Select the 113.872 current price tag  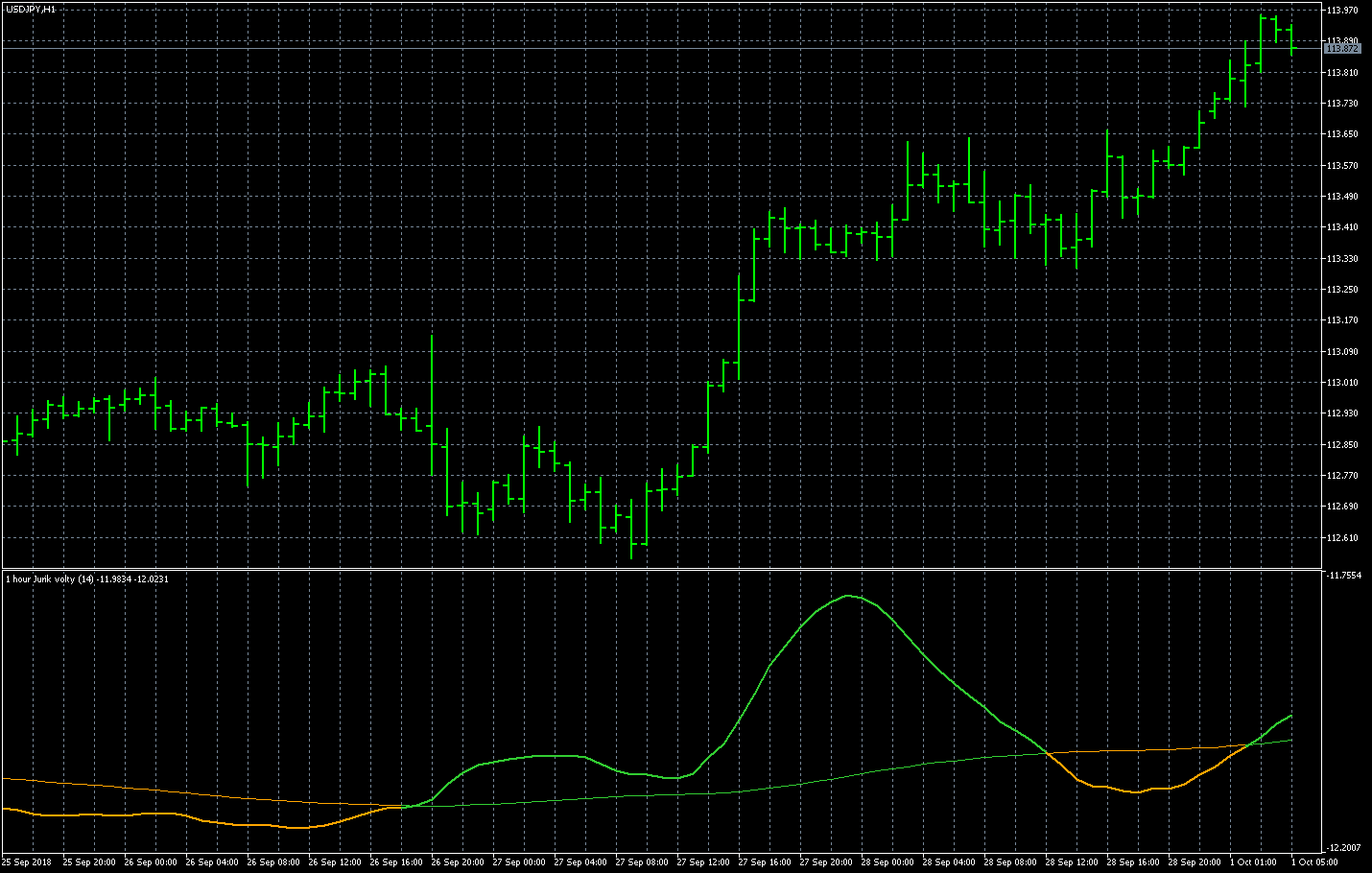click(x=1341, y=48)
